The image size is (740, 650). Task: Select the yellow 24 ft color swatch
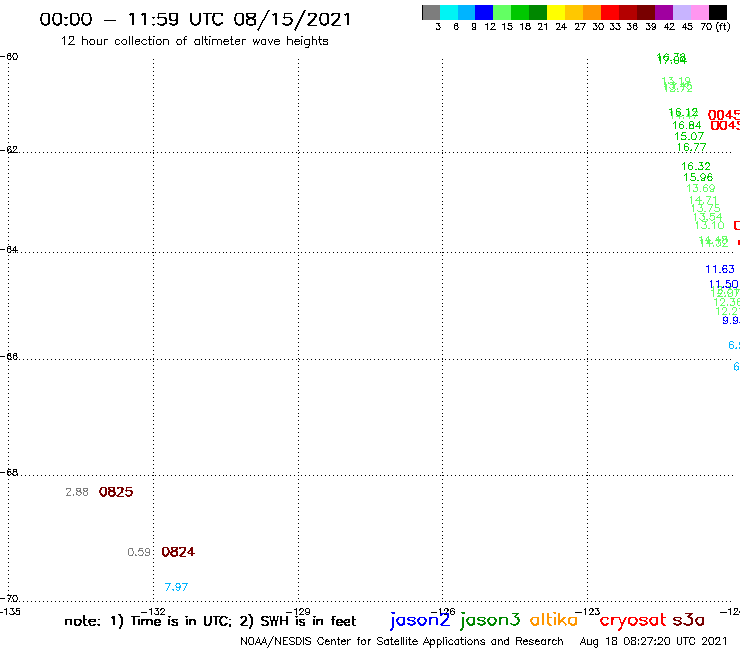(556, 12)
